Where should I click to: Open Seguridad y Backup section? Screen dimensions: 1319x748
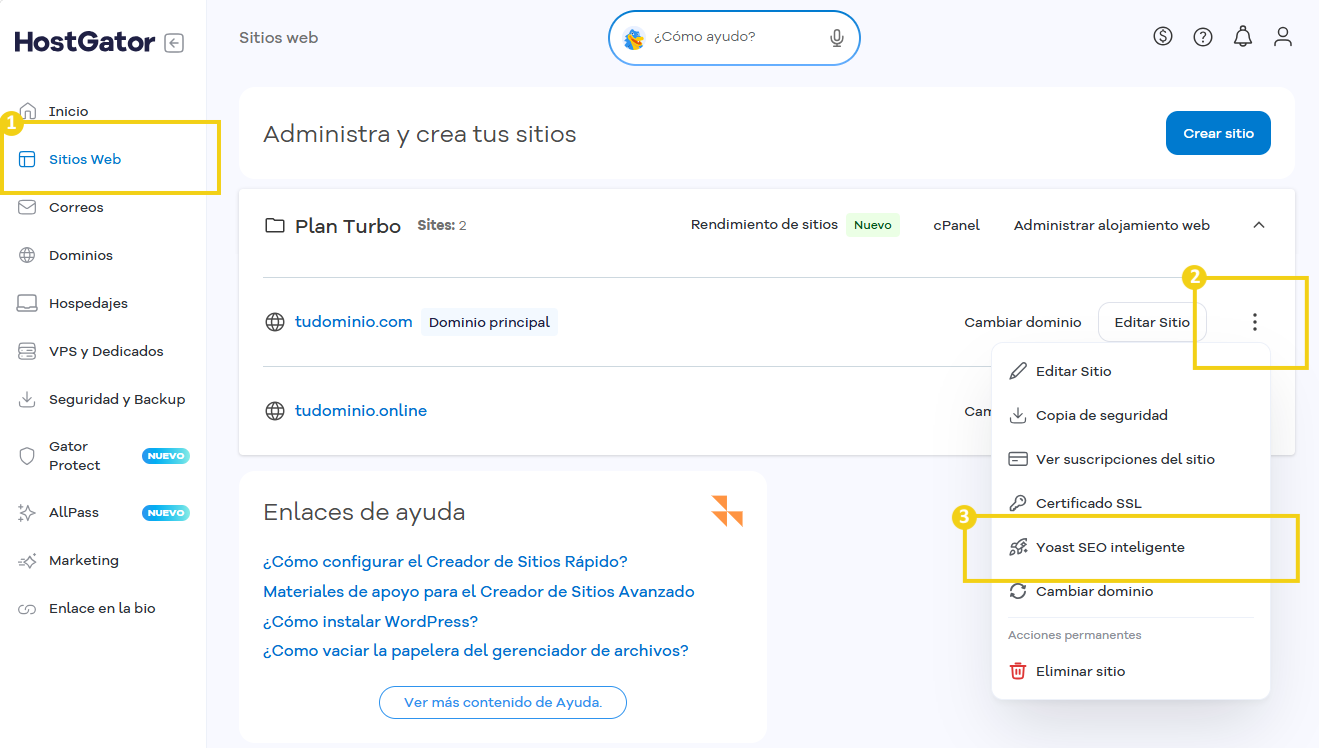click(117, 399)
